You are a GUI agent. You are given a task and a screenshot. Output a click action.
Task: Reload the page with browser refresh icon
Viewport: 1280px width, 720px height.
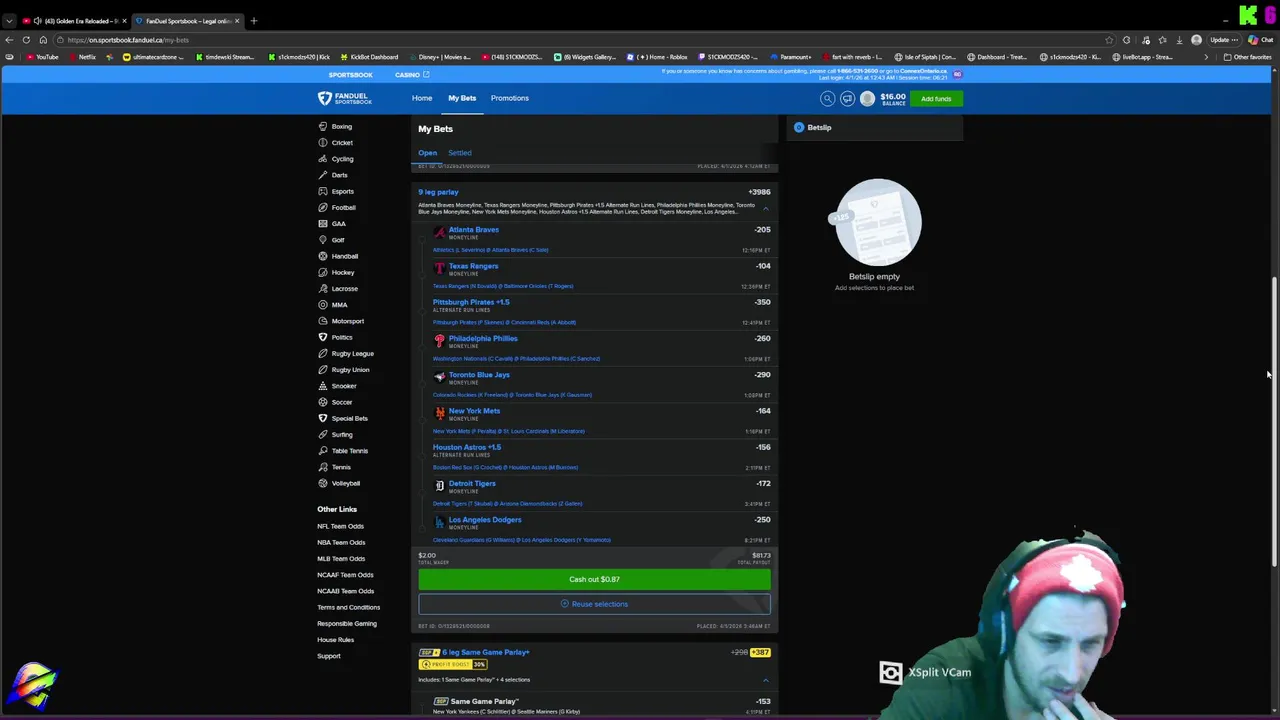pyautogui.click(x=26, y=40)
